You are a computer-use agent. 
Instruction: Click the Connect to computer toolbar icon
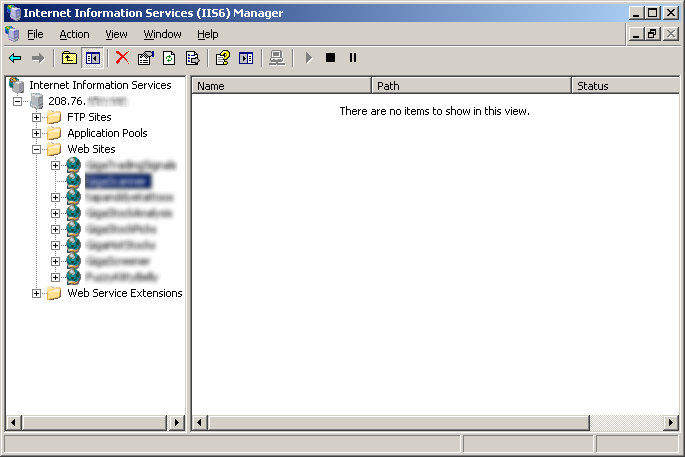coord(277,58)
